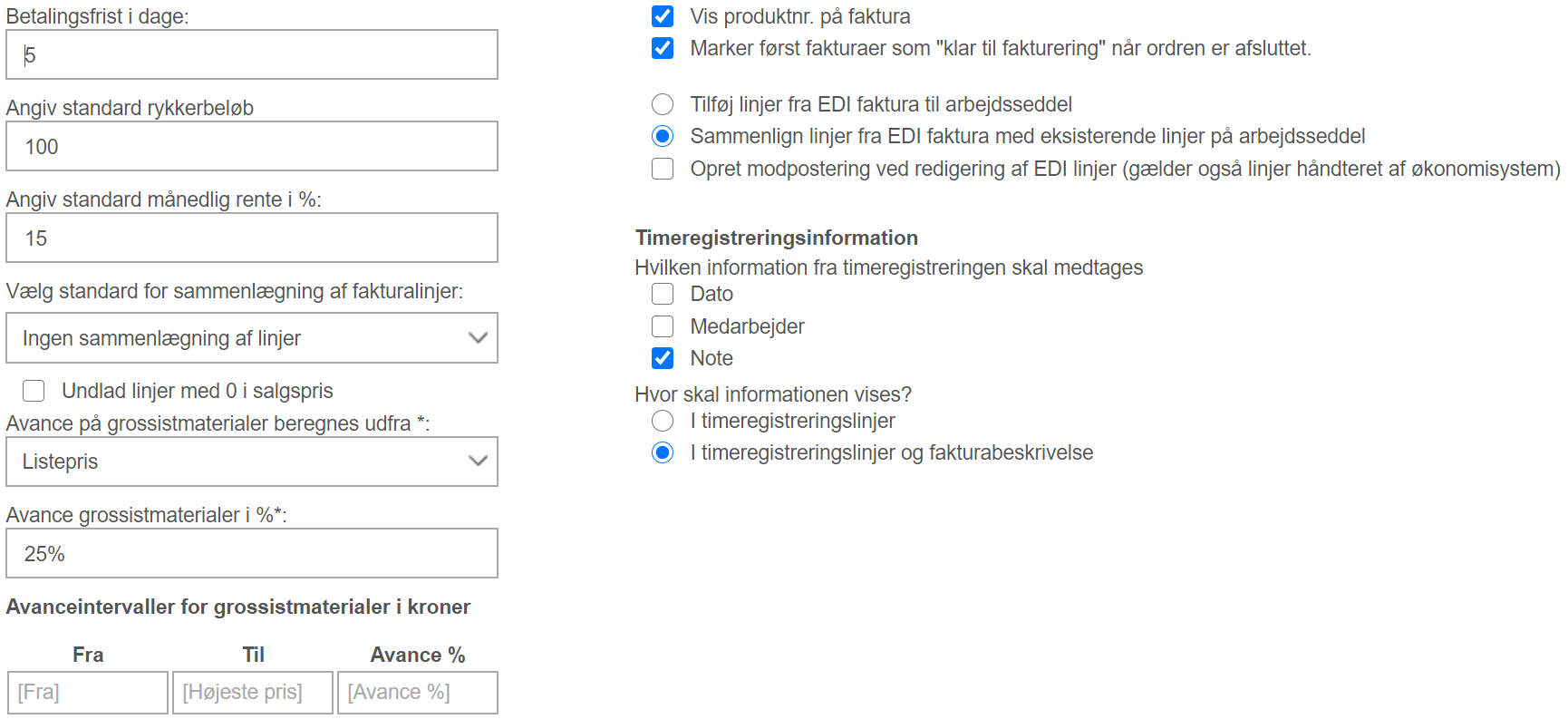Click the Angiv standard rykkerbeløb label
The width and height of the screenshot is (1568, 719).
(130, 108)
